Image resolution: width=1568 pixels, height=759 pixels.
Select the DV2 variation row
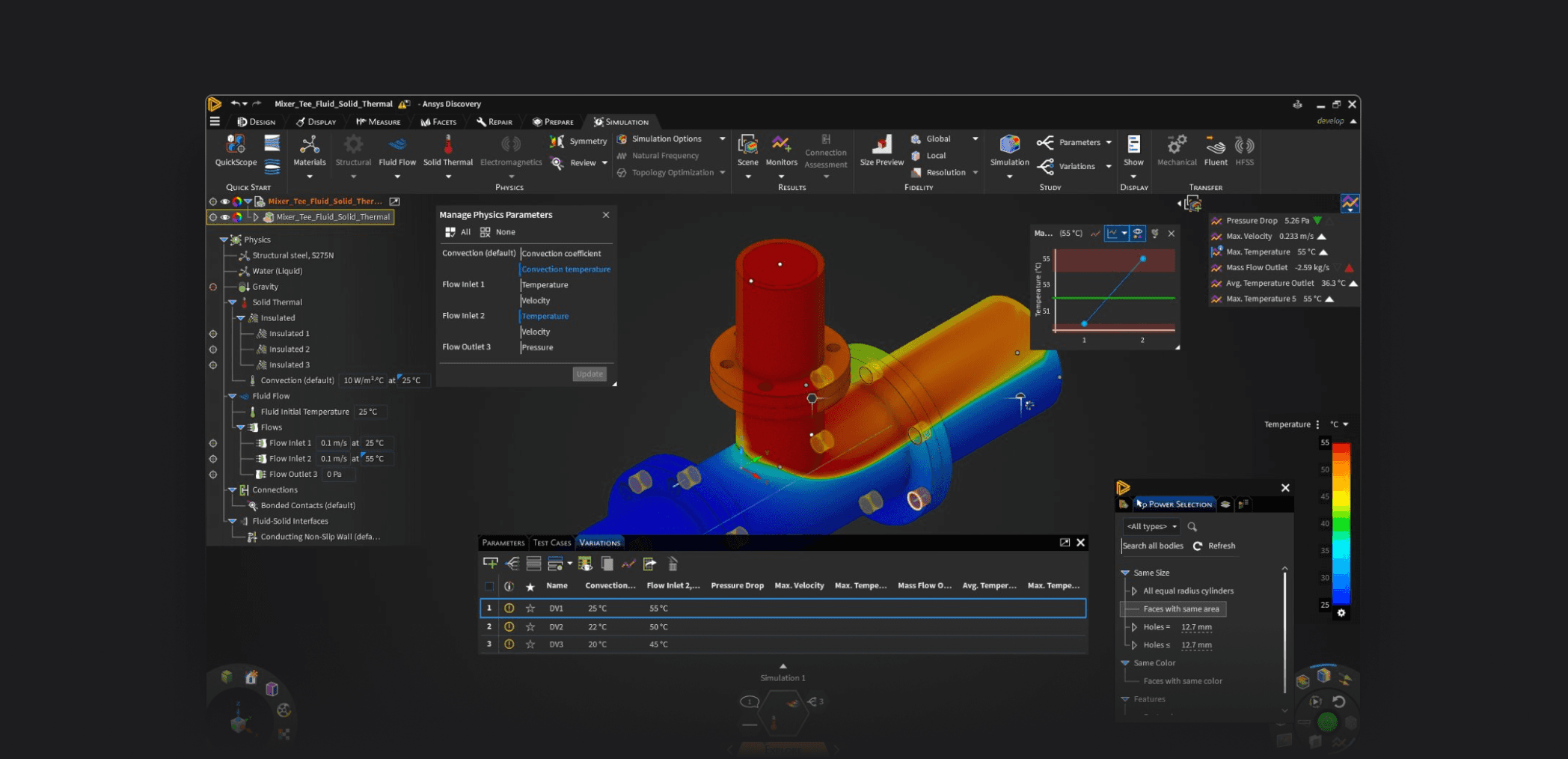click(783, 627)
